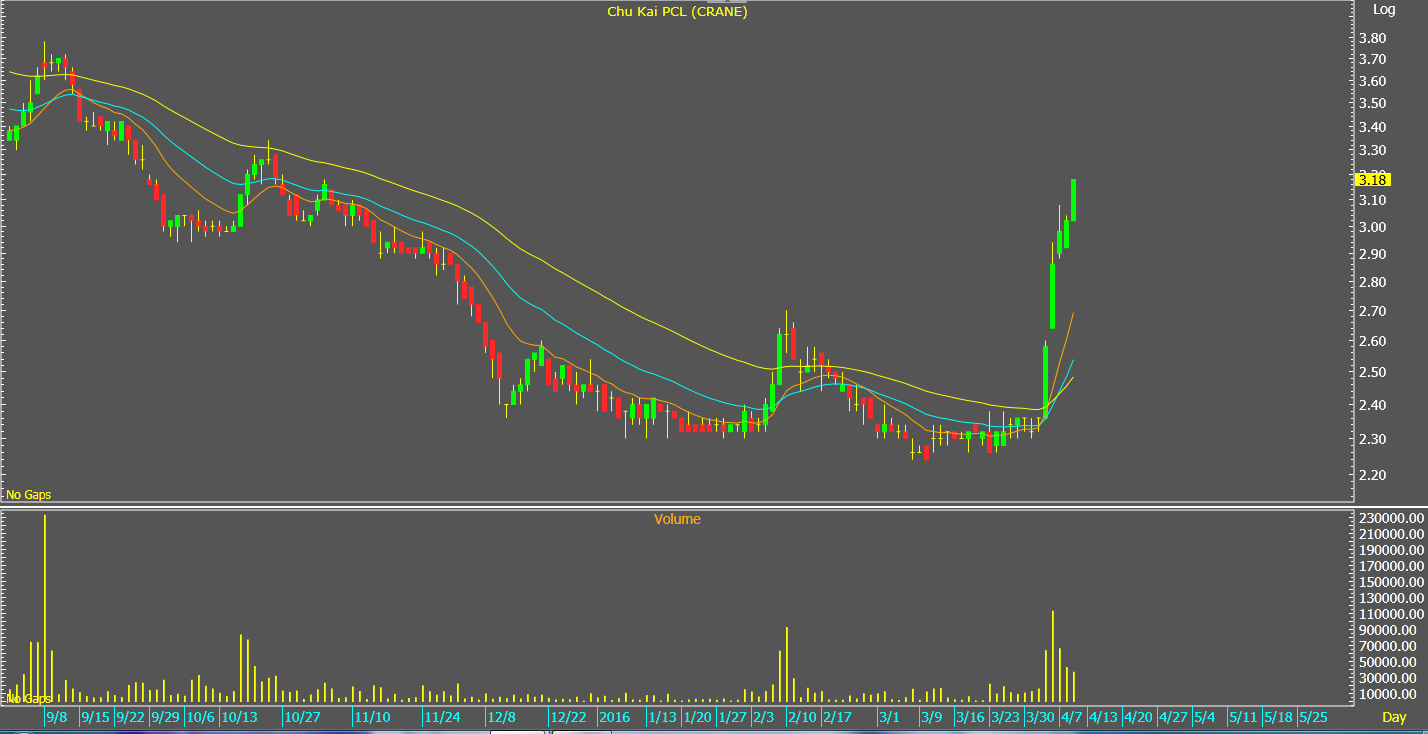Screen dimensions: 1428x734
Task: Click No Gaps label in volume pane
Action: pyautogui.click(x=29, y=698)
